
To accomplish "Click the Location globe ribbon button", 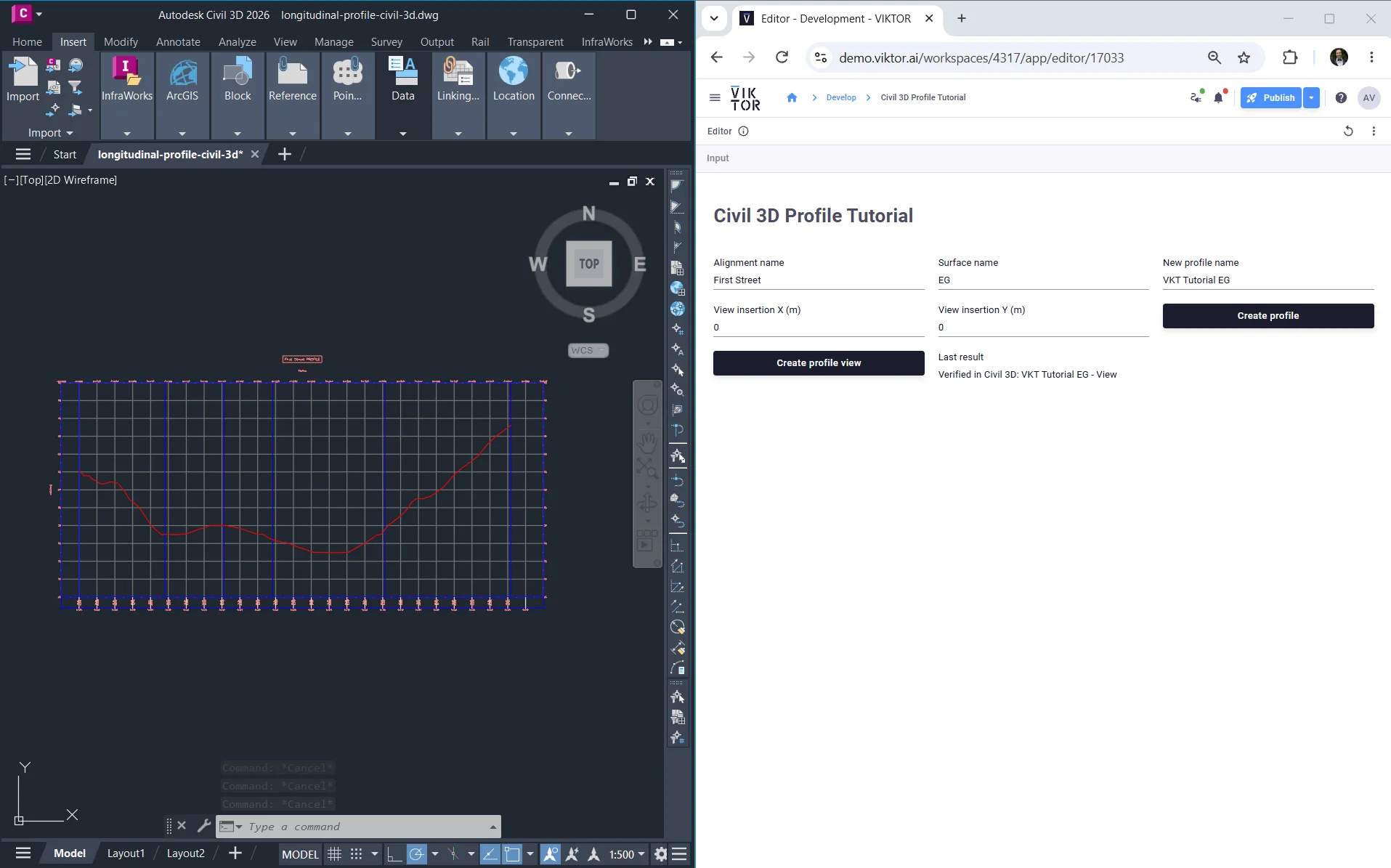I will pos(514,80).
